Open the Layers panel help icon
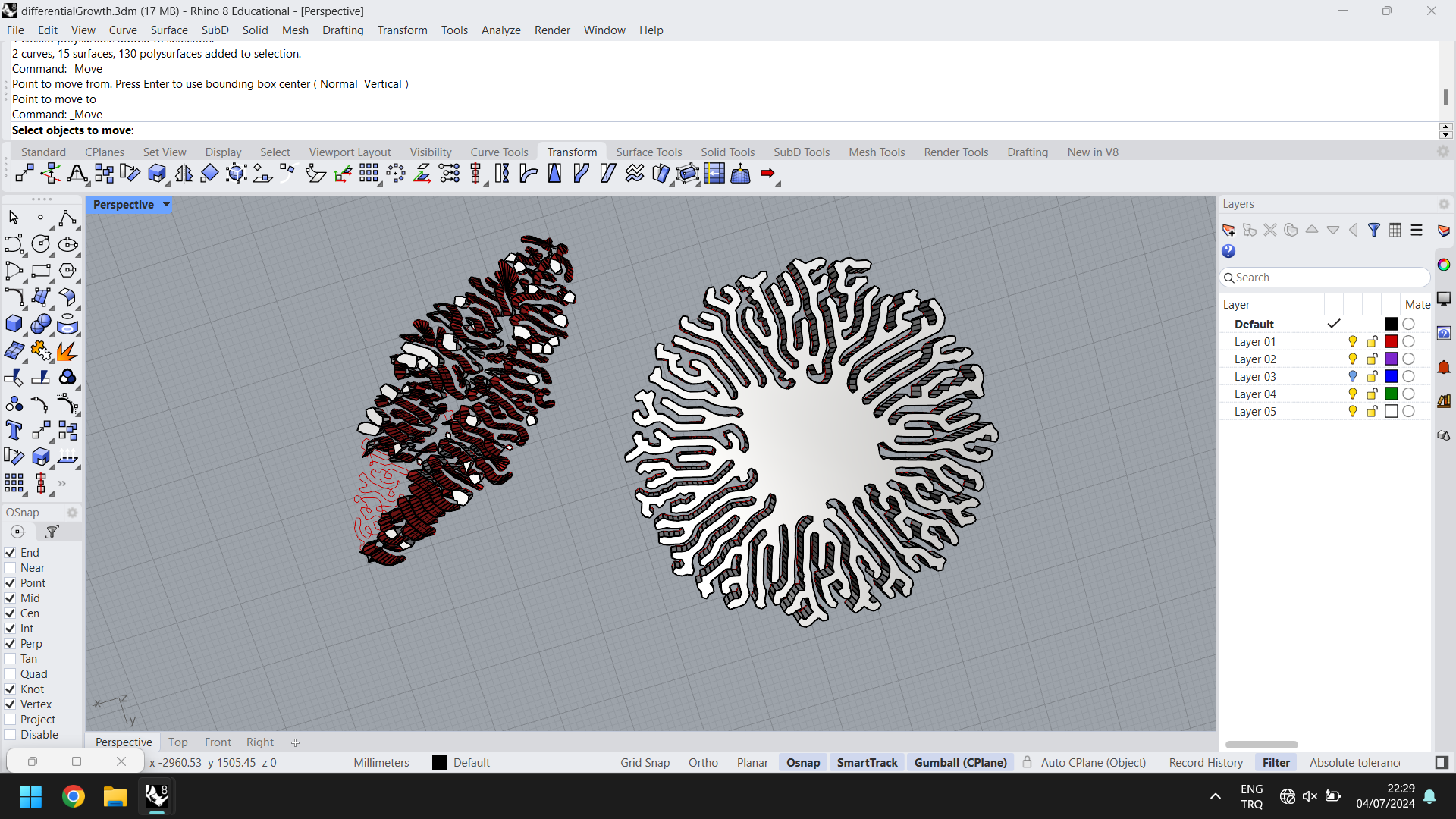 pos(1228,251)
